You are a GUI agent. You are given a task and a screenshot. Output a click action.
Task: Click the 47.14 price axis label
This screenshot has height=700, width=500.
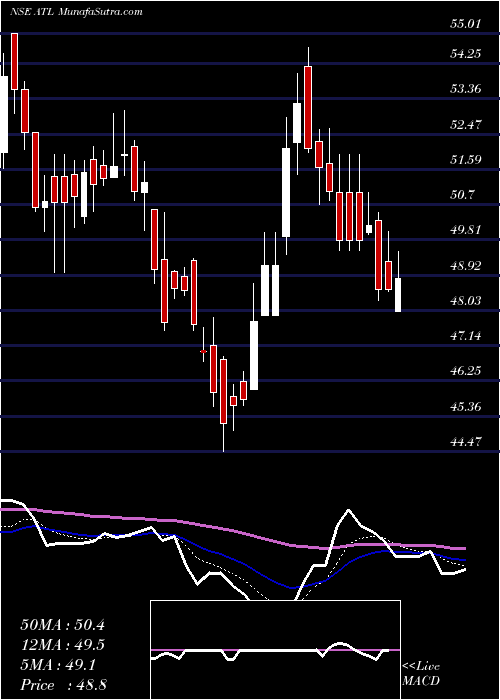[x=466, y=336]
